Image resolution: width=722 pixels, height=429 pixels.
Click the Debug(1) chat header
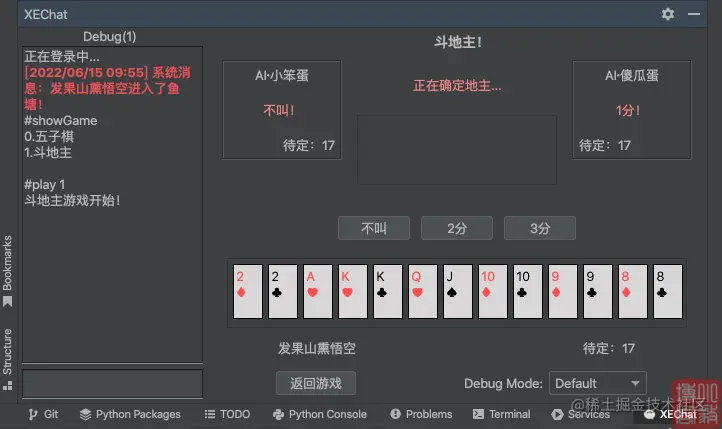tap(110, 37)
